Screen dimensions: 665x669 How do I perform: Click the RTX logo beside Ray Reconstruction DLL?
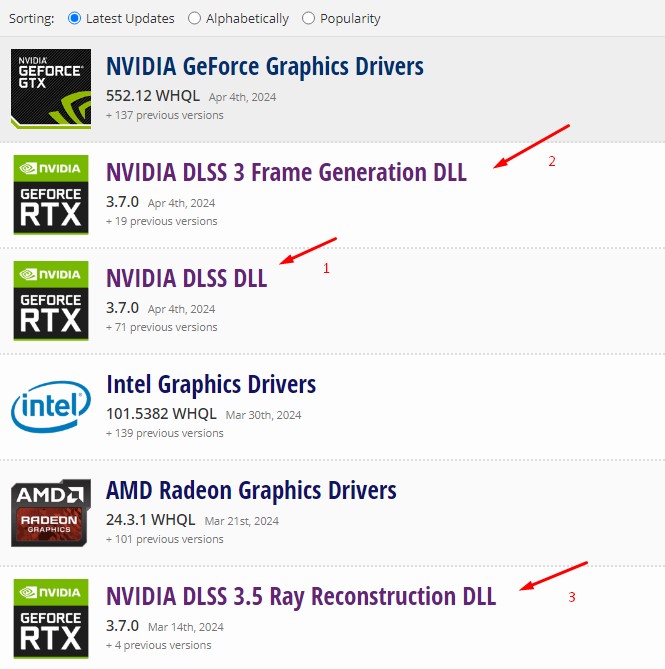click(51, 619)
